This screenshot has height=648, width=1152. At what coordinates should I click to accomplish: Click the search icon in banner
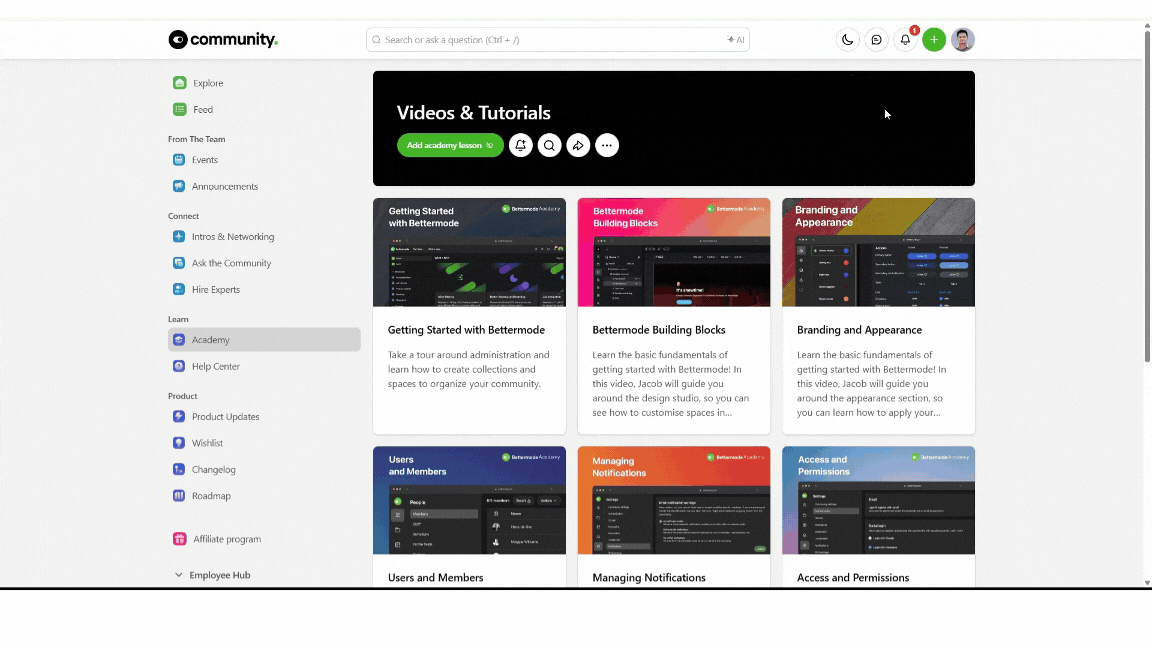click(549, 145)
